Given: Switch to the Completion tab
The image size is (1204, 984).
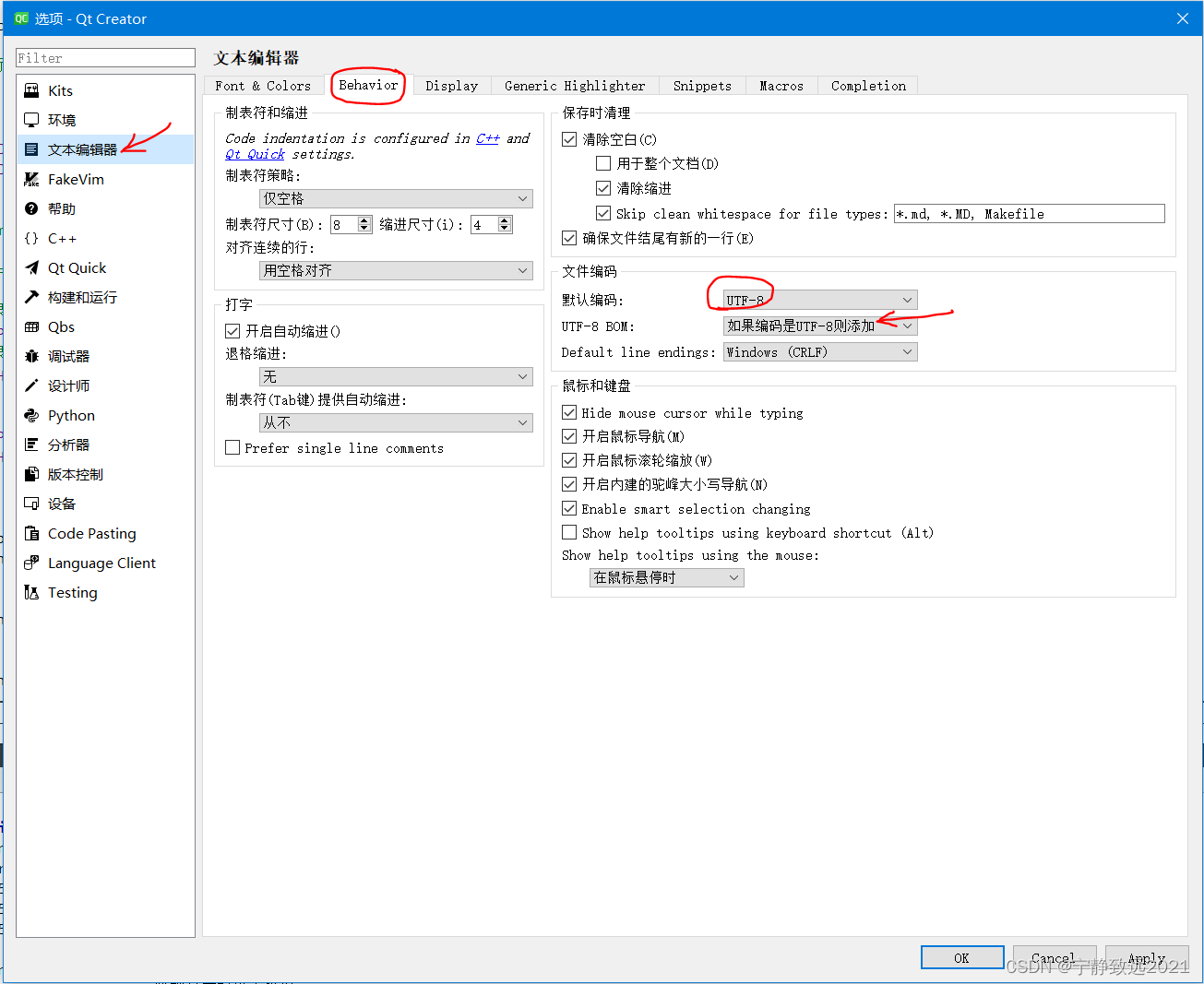Looking at the screenshot, I should tap(867, 85).
